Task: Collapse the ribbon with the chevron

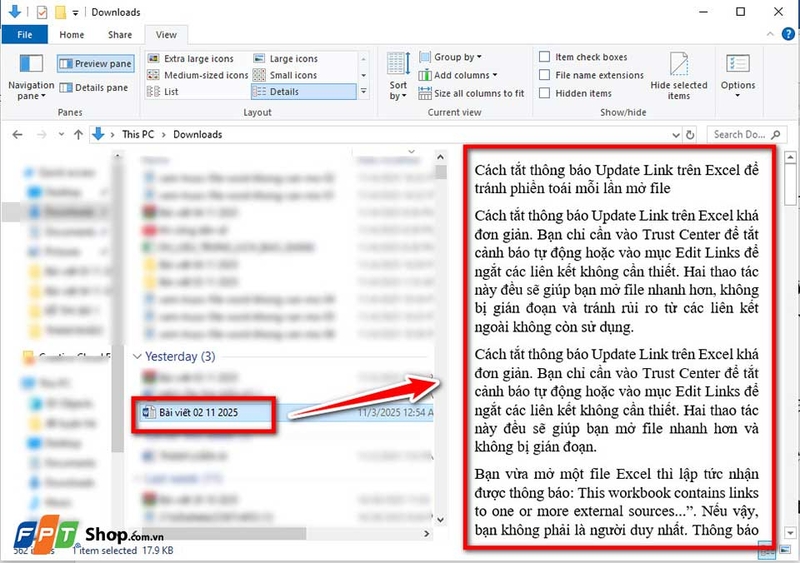Action: [x=770, y=34]
